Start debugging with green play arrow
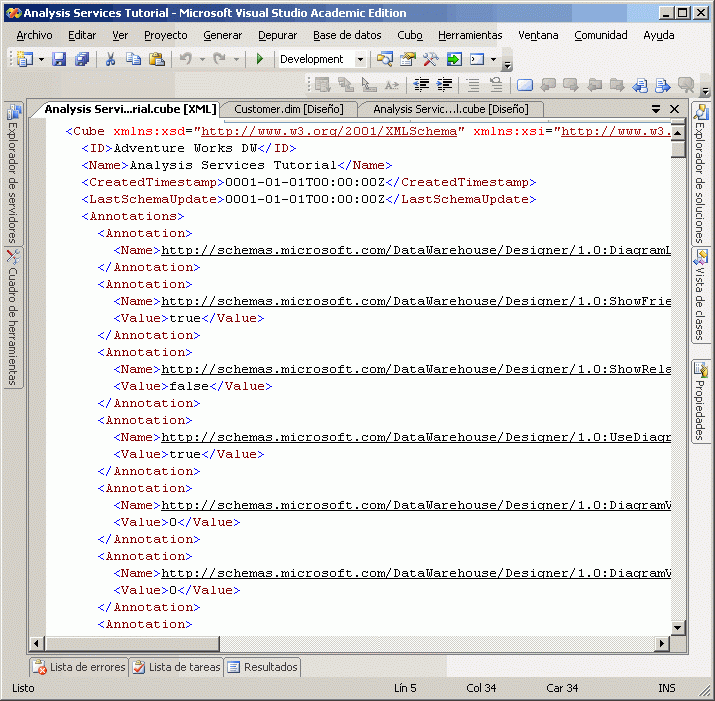Viewport: 715px width, 701px height. pyautogui.click(x=260, y=59)
